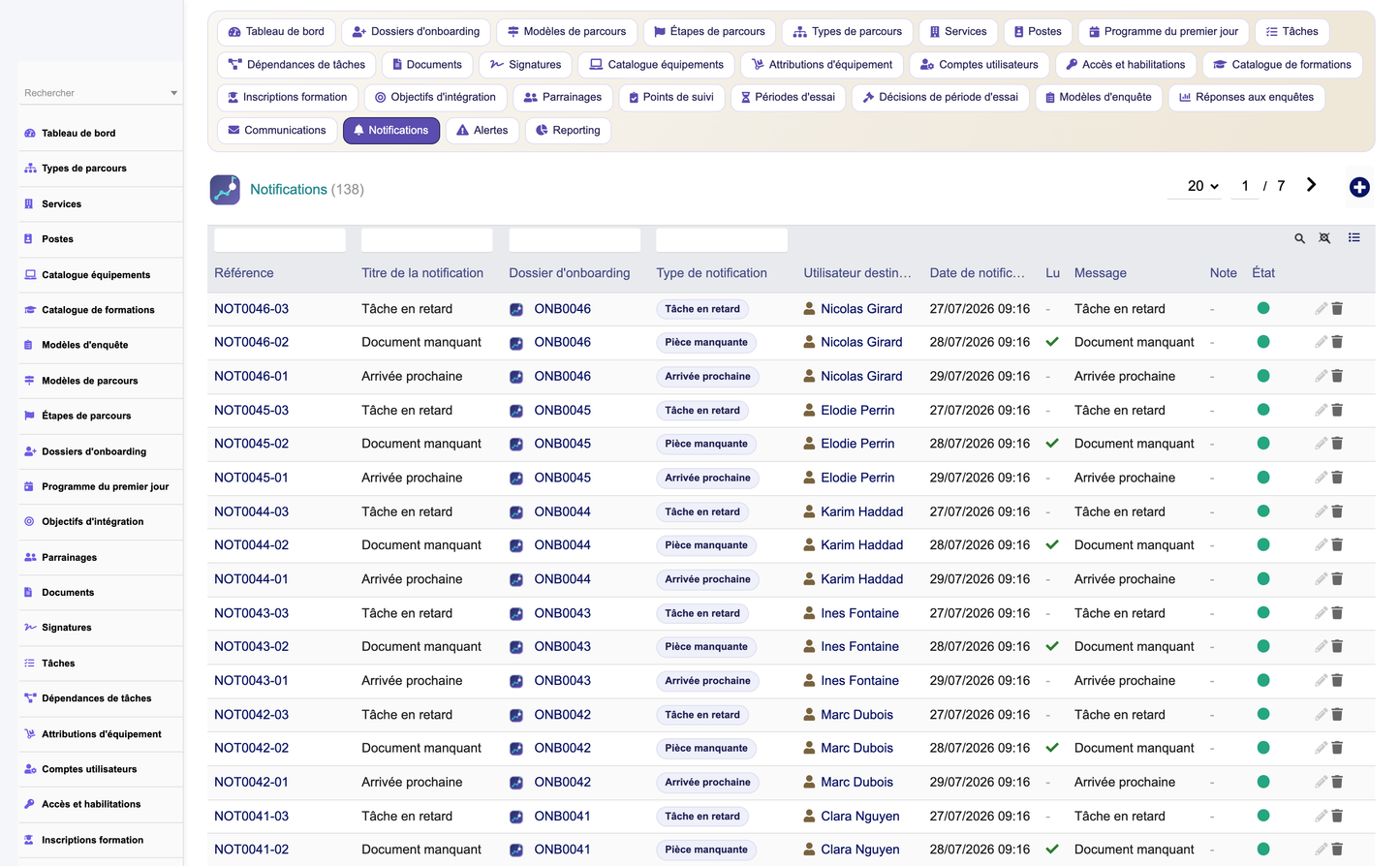The image size is (1400, 866).
Task: Select the Dossiers d'onboarding tab
Action: 417,32
